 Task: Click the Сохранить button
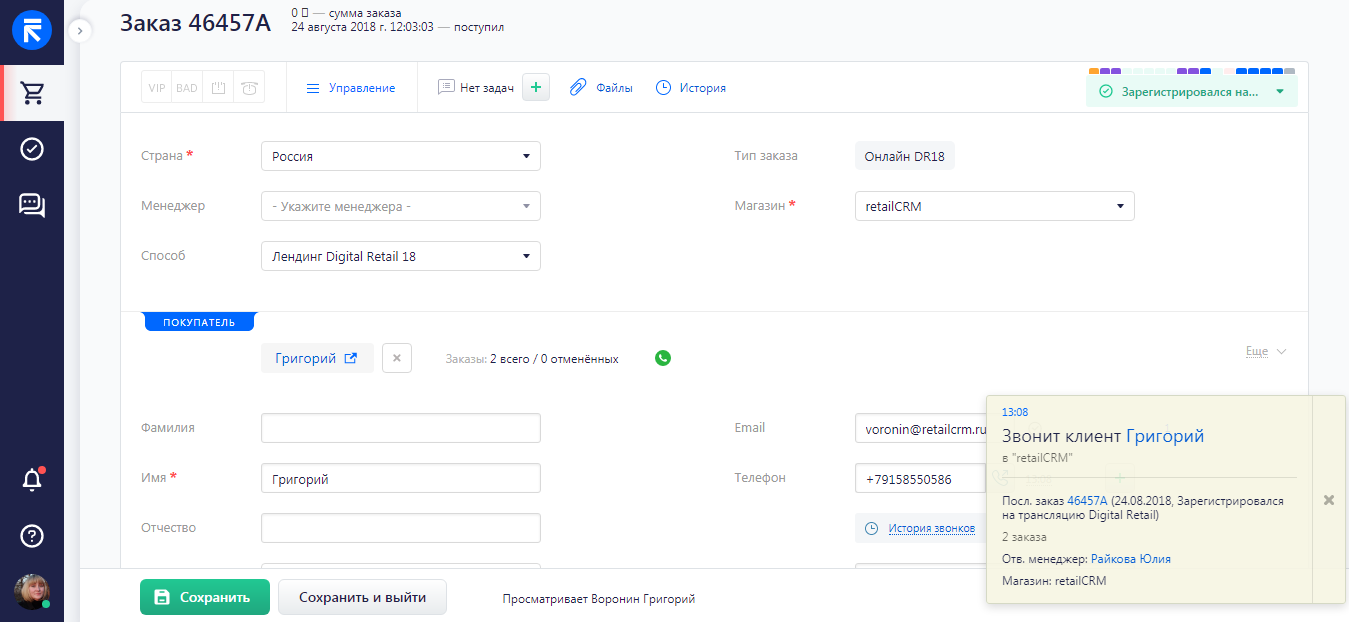(204, 597)
